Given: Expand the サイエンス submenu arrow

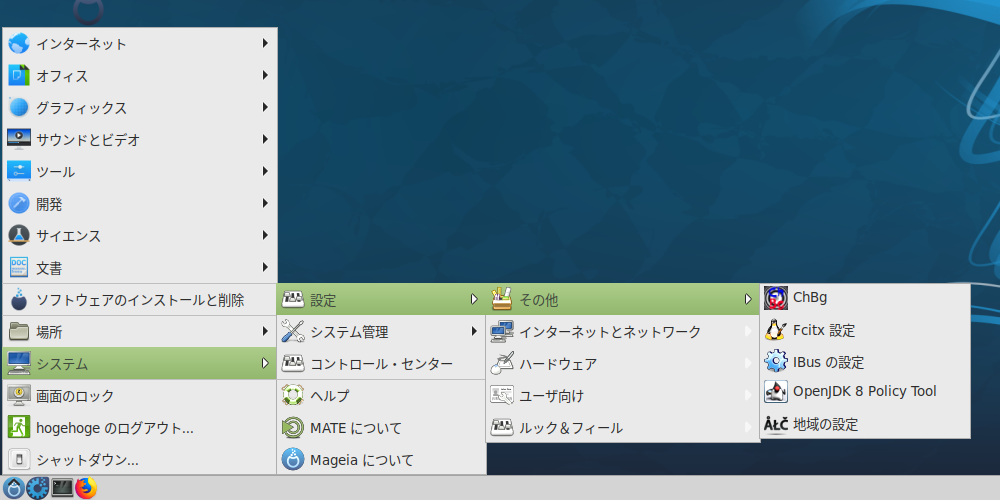Looking at the screenshot, I should click(x=265, y=235).
